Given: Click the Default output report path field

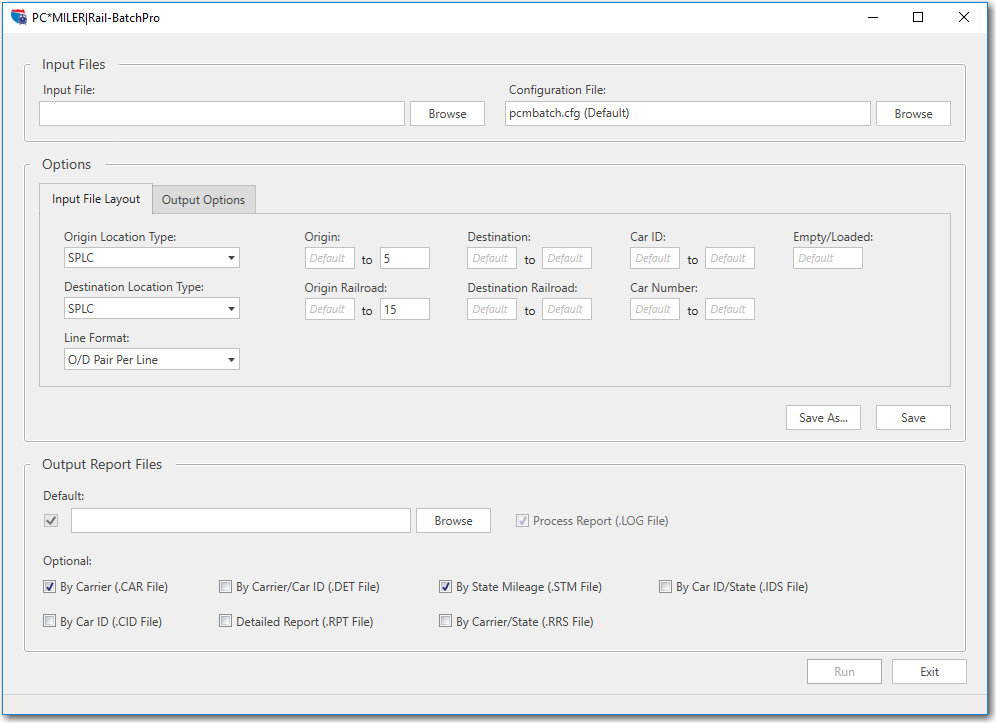Looking at the screenshot, I should [x=241, y=520].
